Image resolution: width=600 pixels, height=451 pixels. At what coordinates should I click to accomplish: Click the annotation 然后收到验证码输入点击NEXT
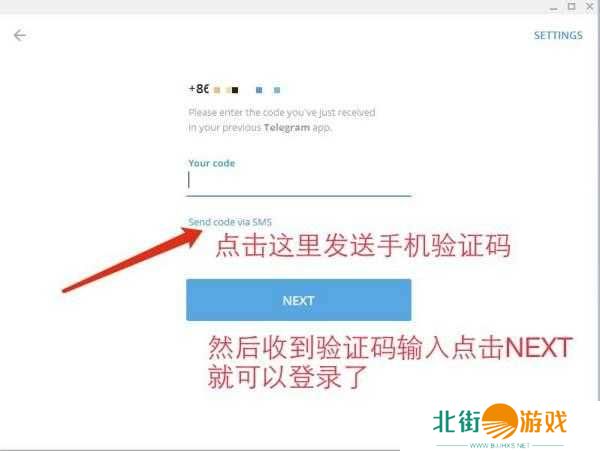390,348
